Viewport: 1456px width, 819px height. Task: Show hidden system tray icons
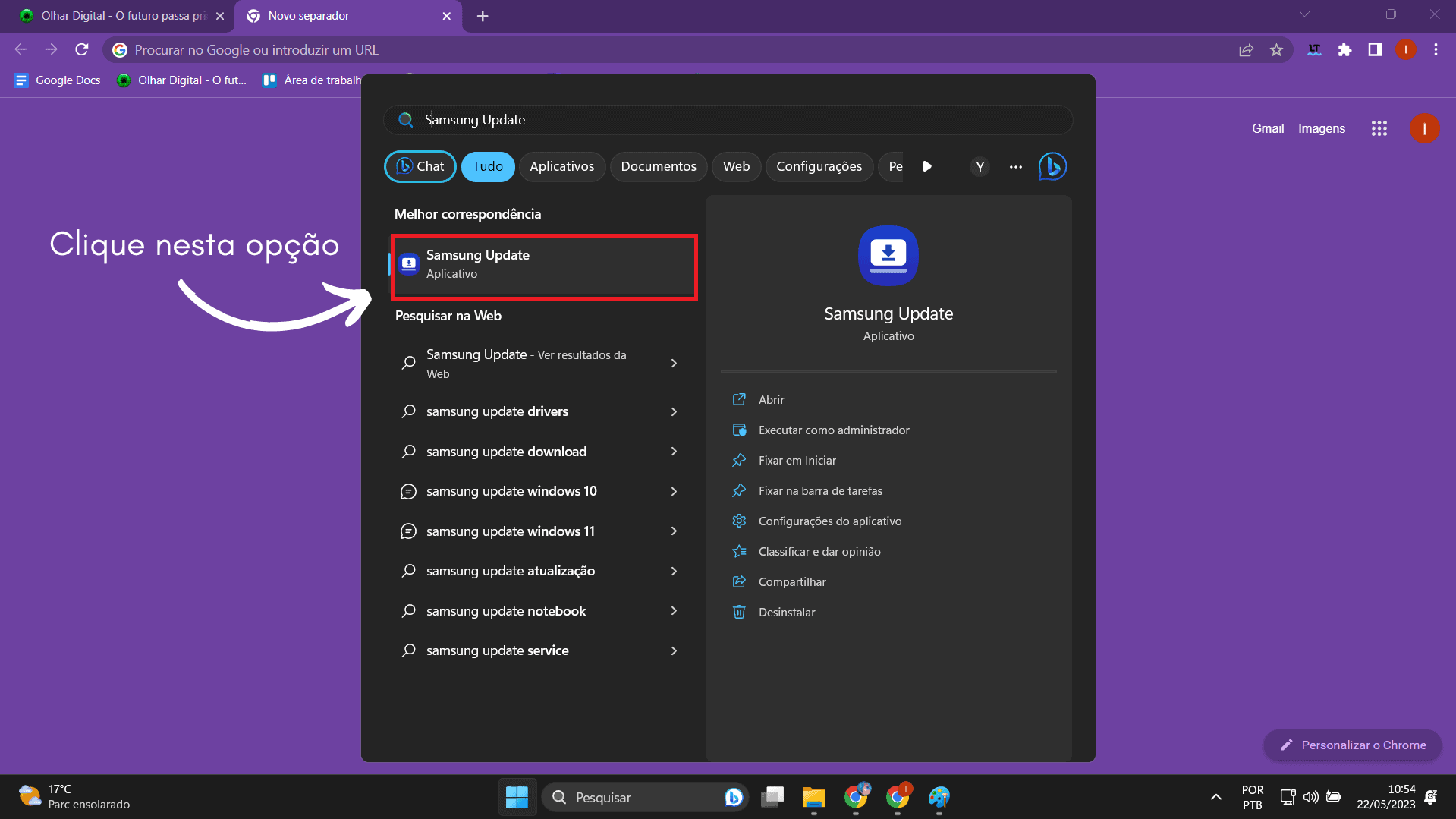click(x=1215, y=797)
